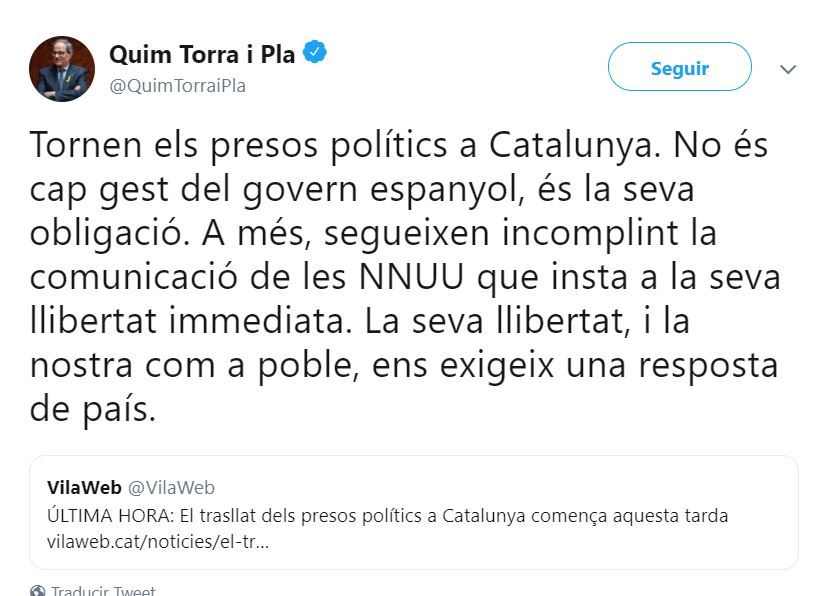Click the Traducir Tweet link
Viewport: 828px width, 596px height.
tap(103, 590)
